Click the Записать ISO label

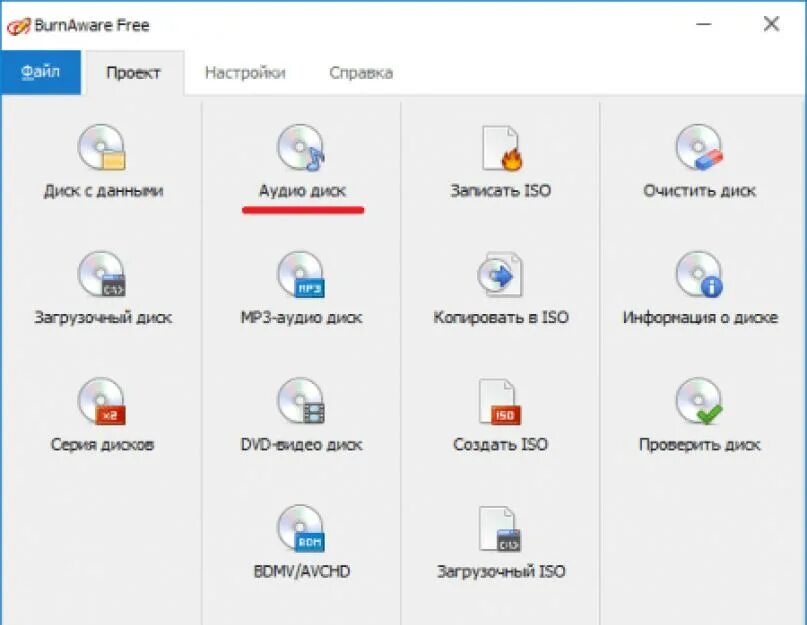(x=501, y=191)
